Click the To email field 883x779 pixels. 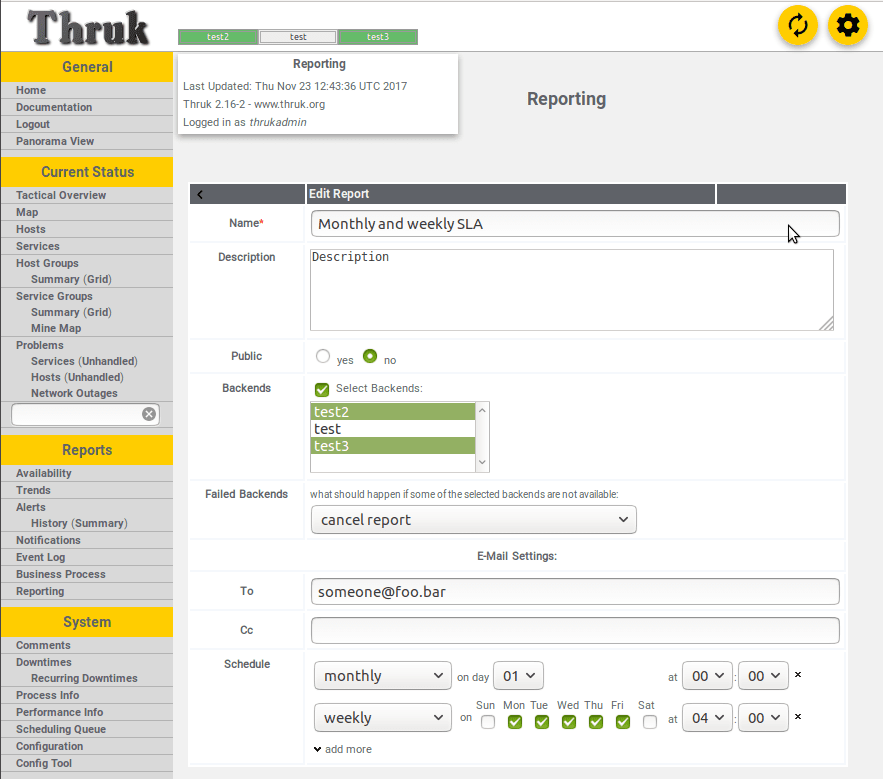pos(575,591)
